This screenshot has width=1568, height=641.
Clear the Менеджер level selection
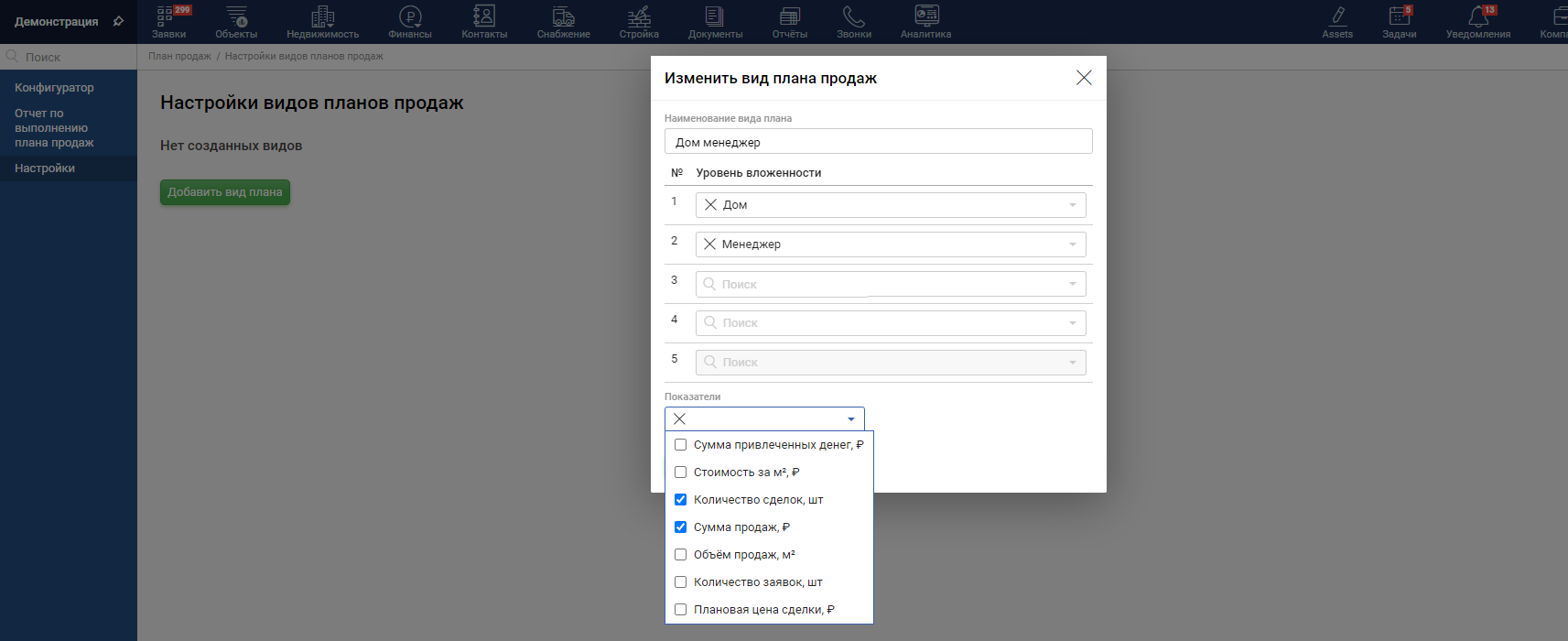click(x=709, y=244)
